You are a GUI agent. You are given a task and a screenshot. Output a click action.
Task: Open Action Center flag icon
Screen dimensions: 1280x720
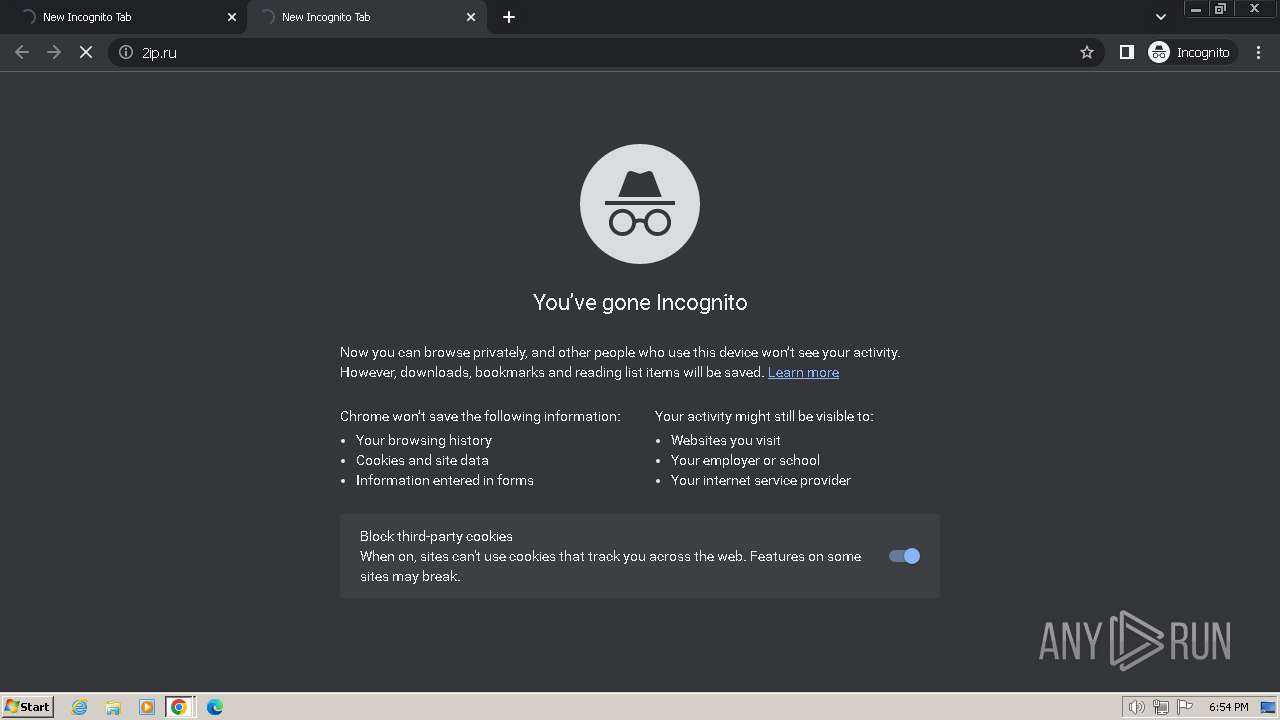[1185, 707]
